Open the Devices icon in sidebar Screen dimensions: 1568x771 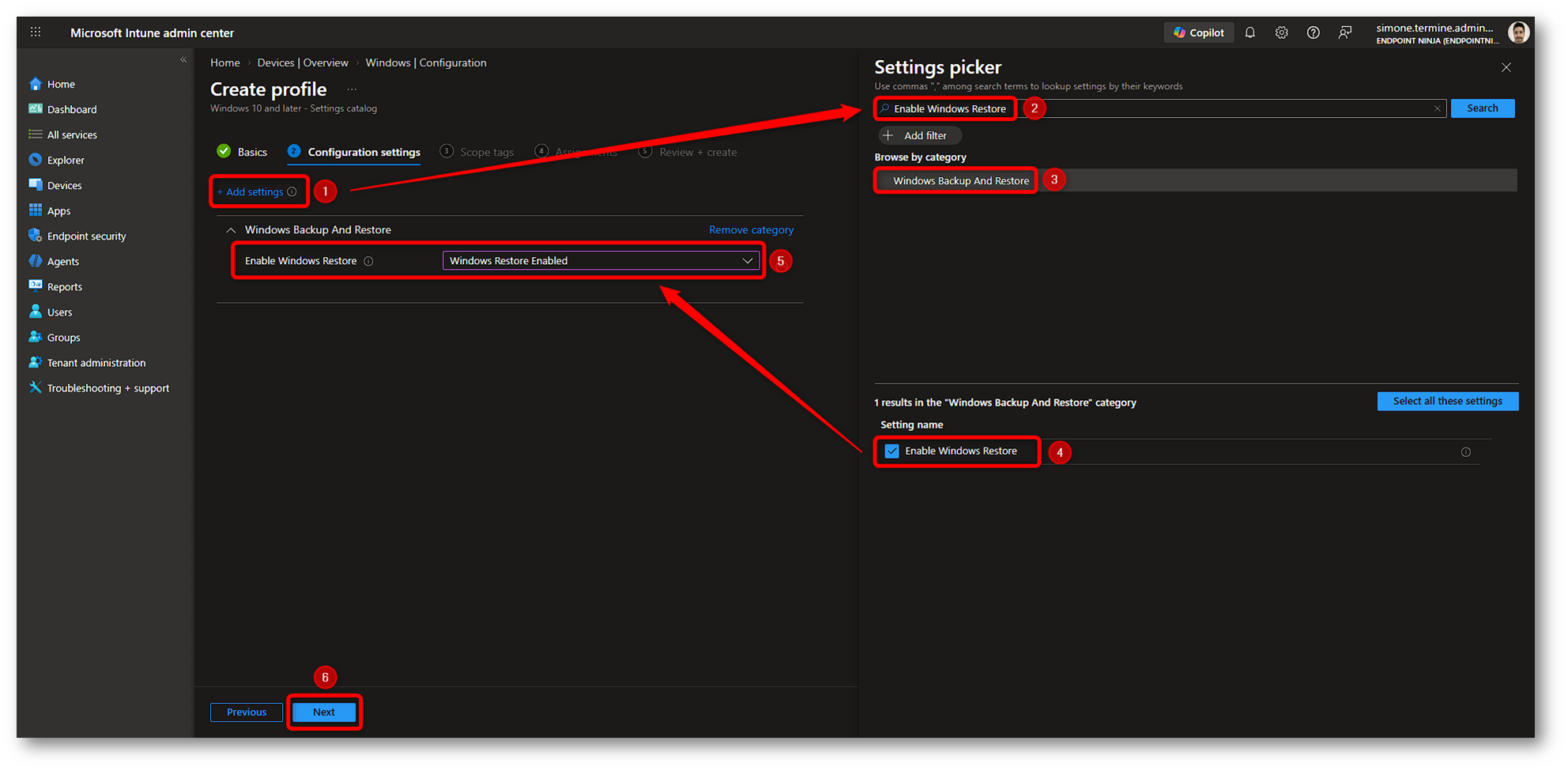[x=36, y=185]
